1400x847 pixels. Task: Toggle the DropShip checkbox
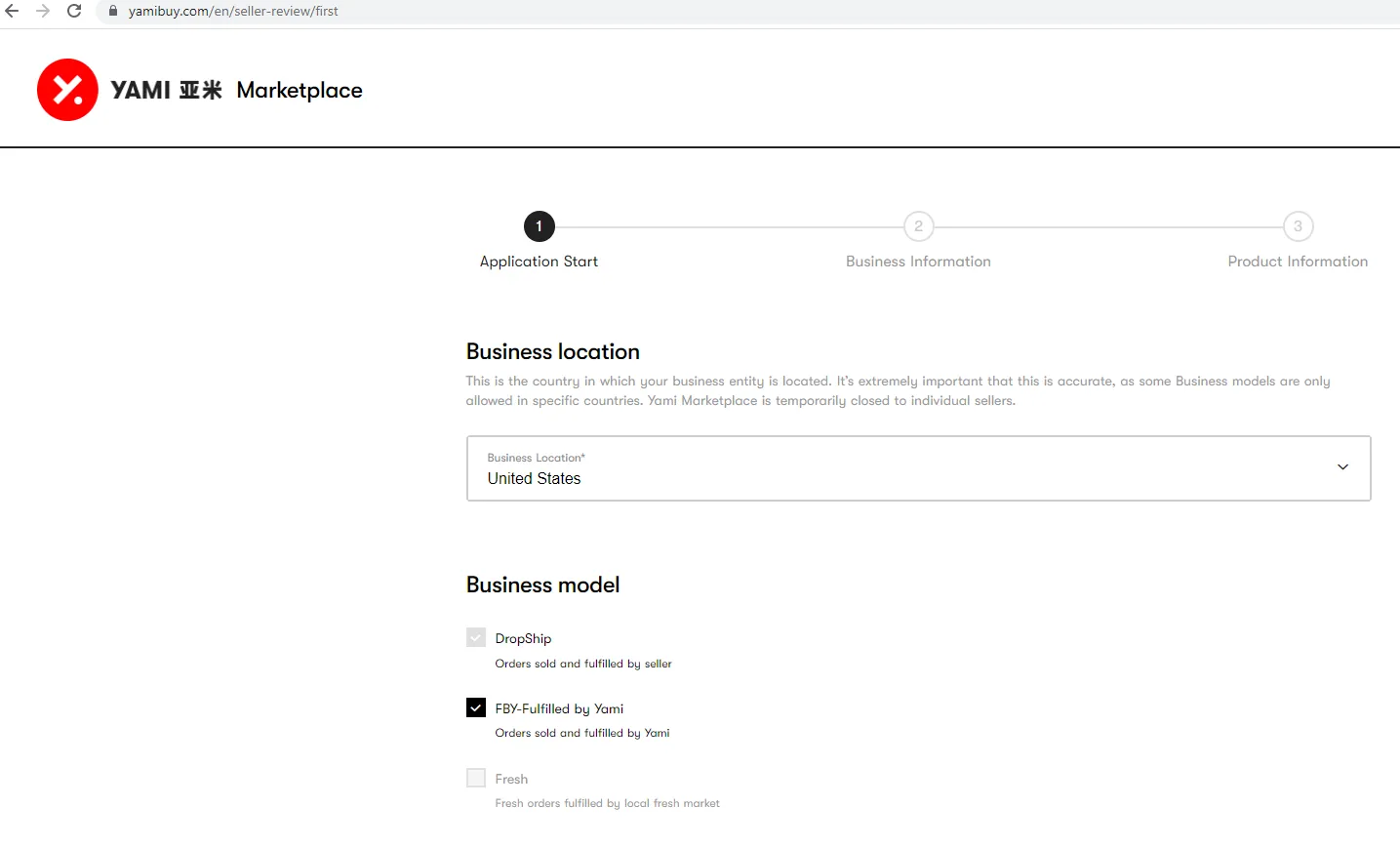(x=476, y=637)
